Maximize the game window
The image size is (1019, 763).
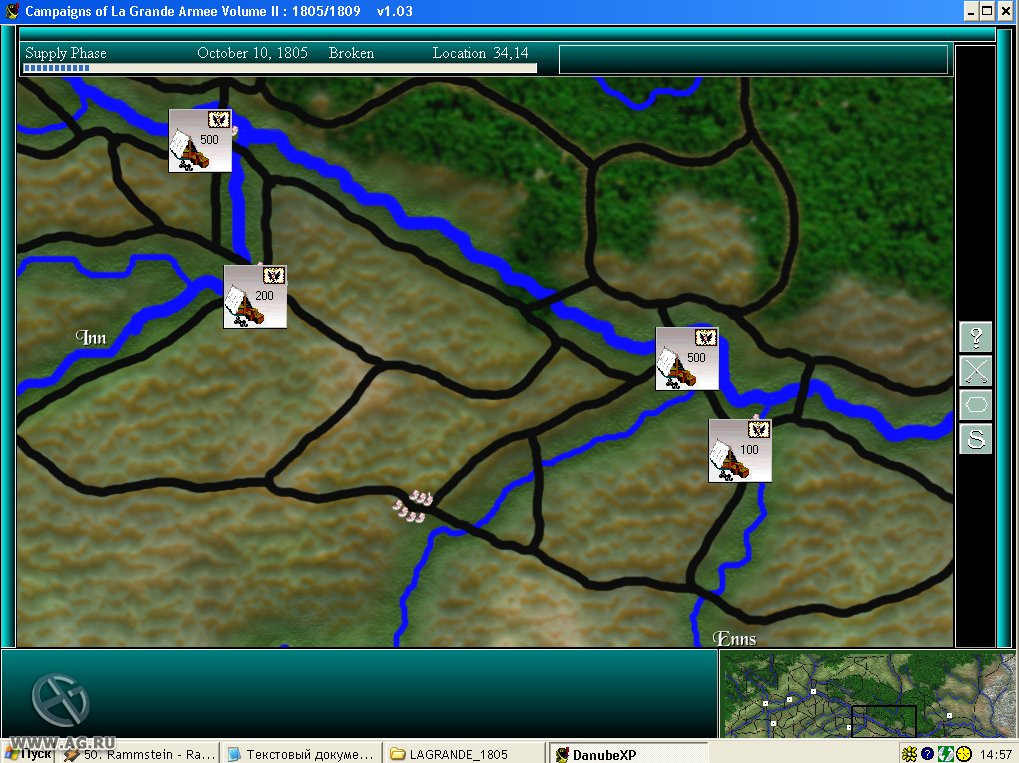pos(987,11)
